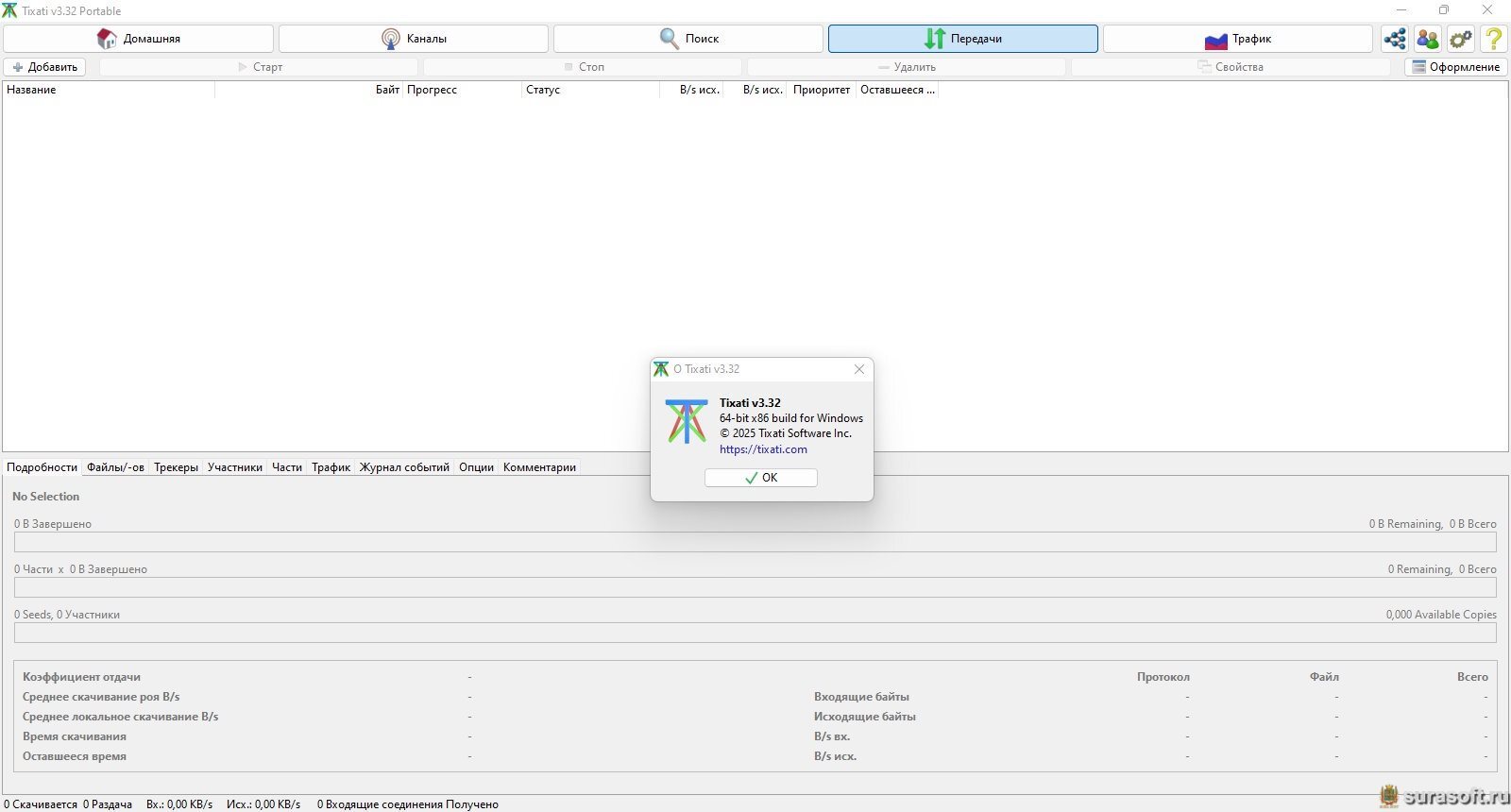Select the Передачи transfers tab
This screenshot has width=1511, height=812.
(x=963, y=39)
